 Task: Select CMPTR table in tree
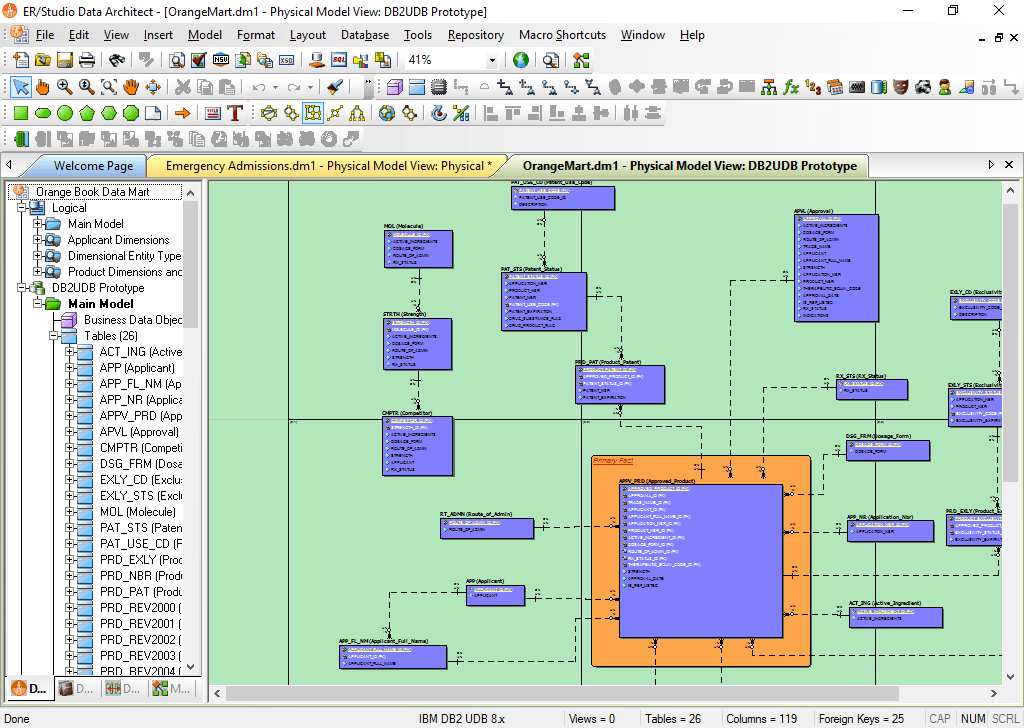[x=140, y=448]
